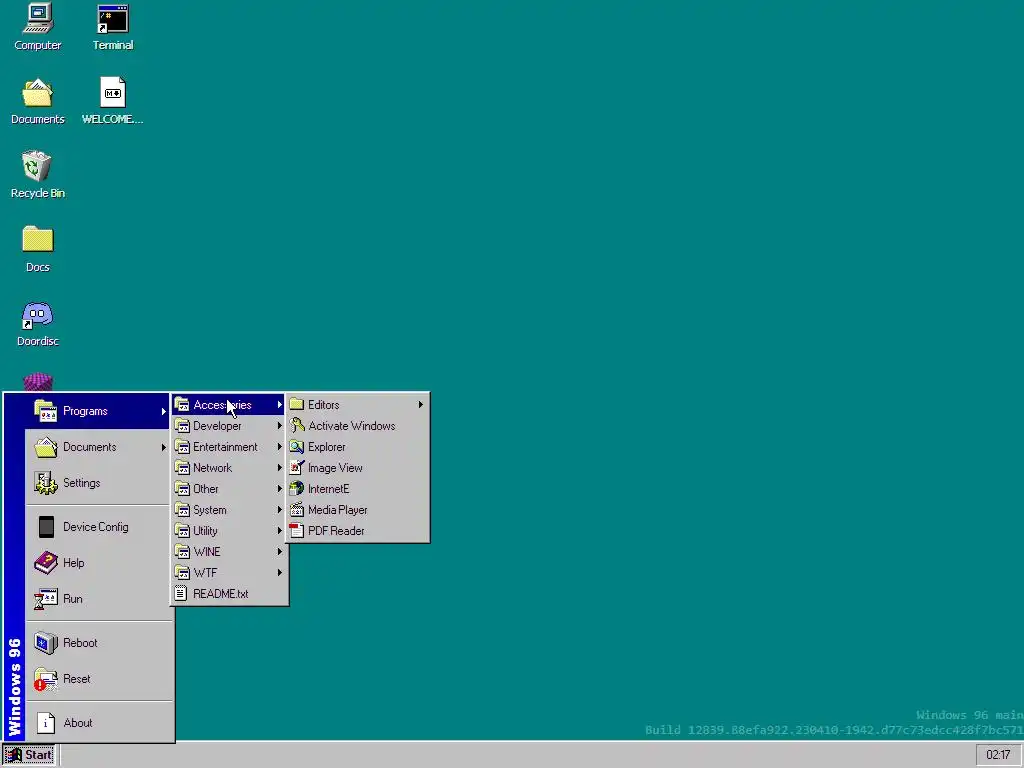This screenshot has width=1024, height=768.
Task: Expand the WINE submenu arrow
Action: pyautogui.click(x=280, y=552)
